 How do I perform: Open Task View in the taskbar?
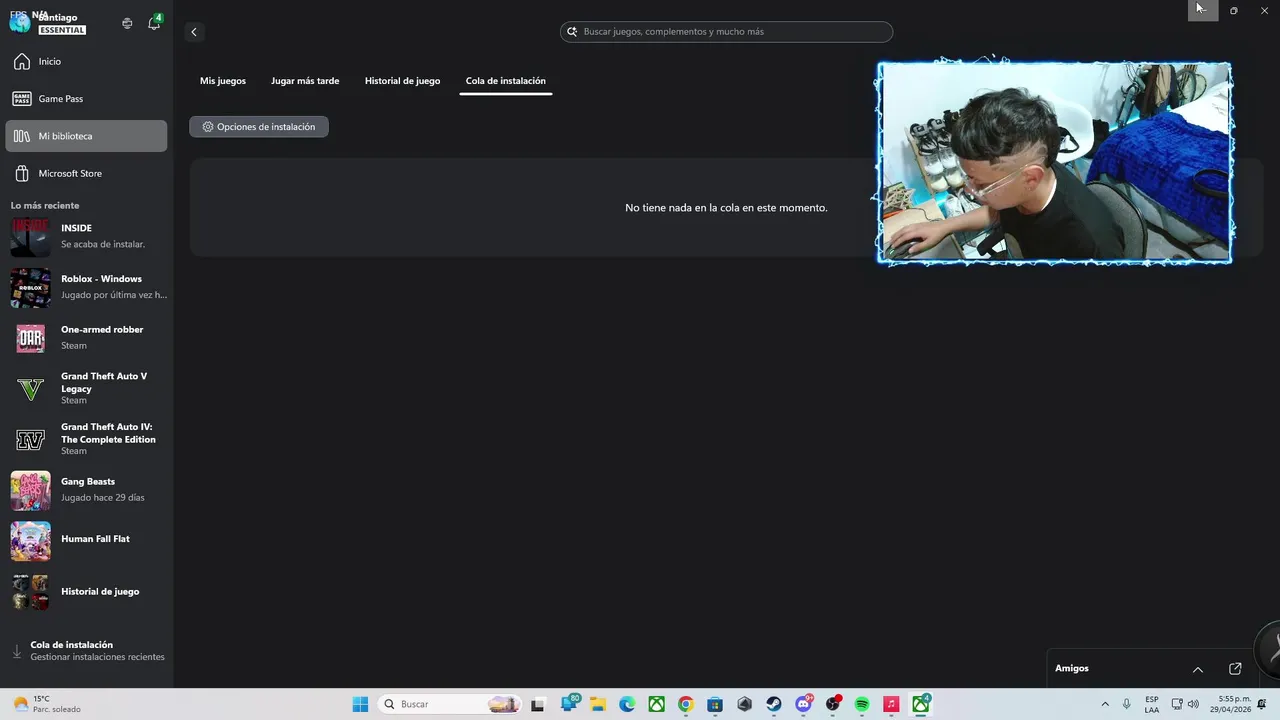tap(538, 704)
